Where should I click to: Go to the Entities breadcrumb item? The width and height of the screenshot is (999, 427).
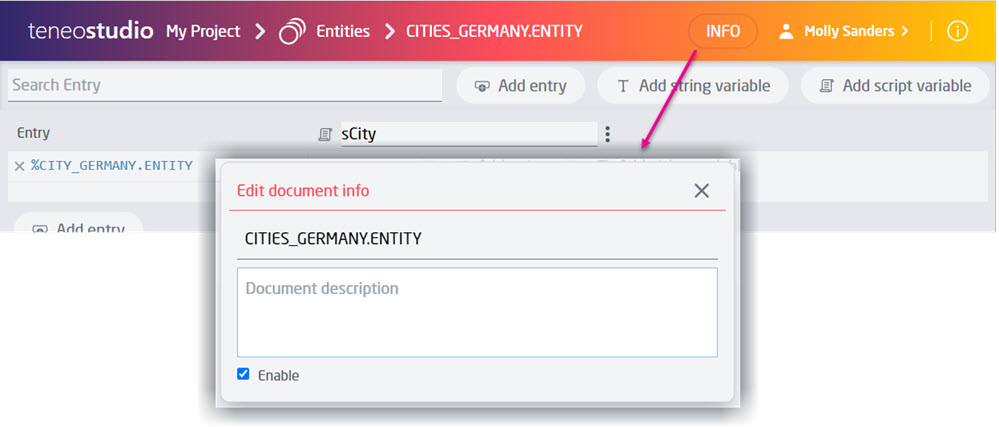point(343,32)
